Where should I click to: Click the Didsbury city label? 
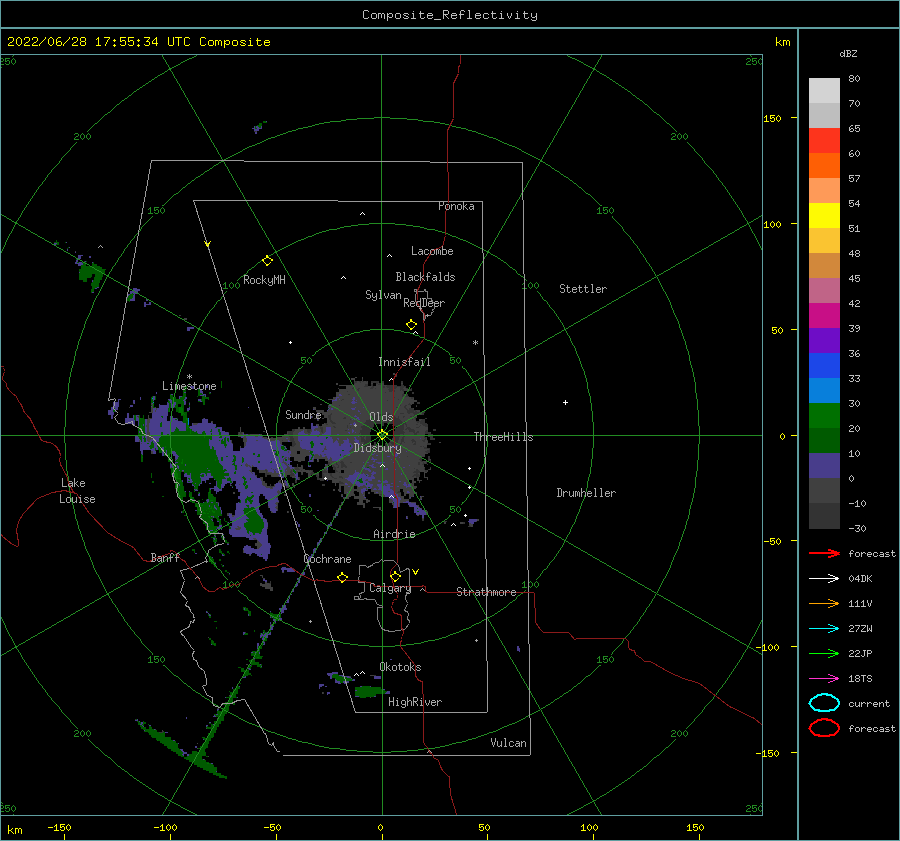pyautogui.click(x=377, y=448)
